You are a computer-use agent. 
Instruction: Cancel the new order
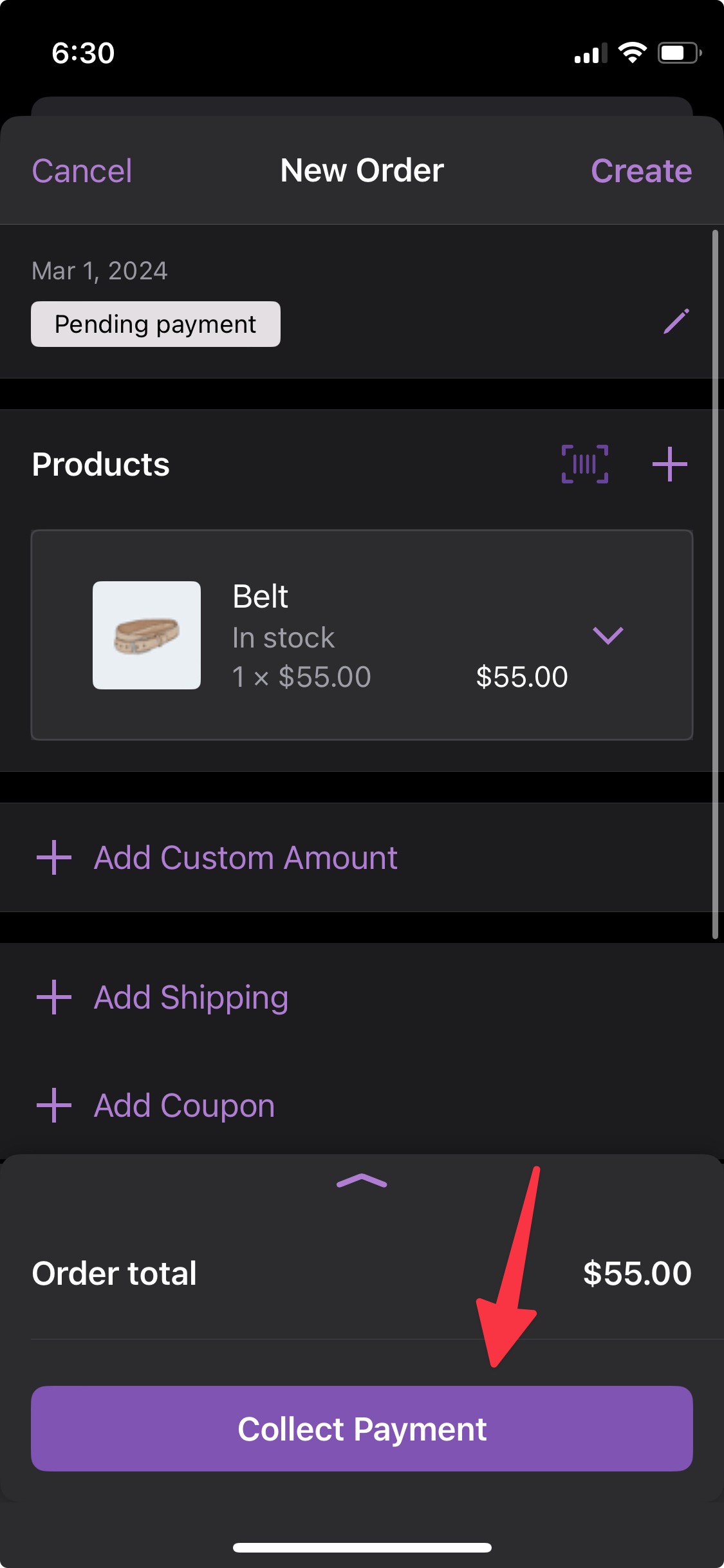point(82,171)
